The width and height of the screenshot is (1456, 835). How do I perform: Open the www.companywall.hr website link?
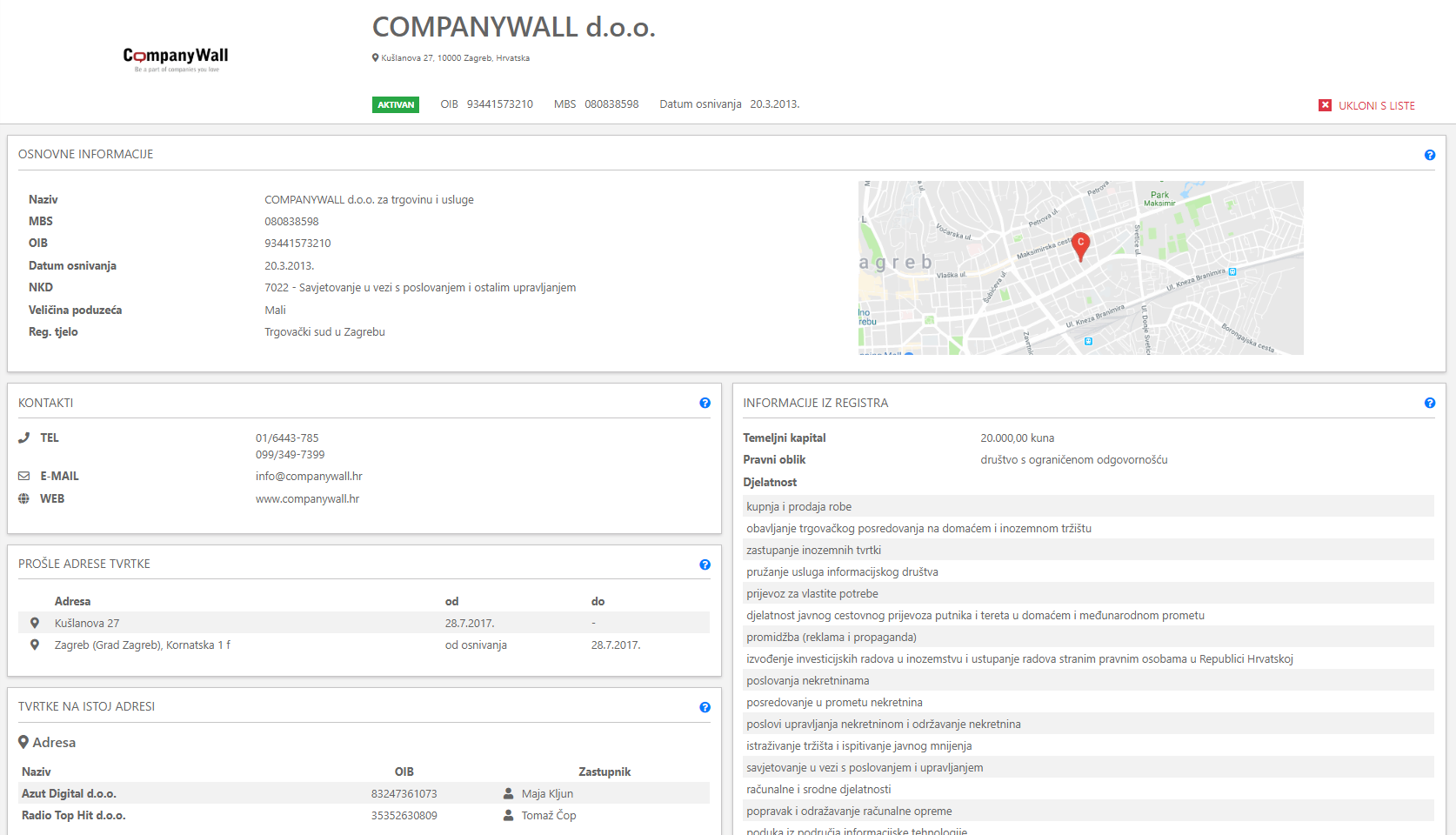(x=307, y=498)
